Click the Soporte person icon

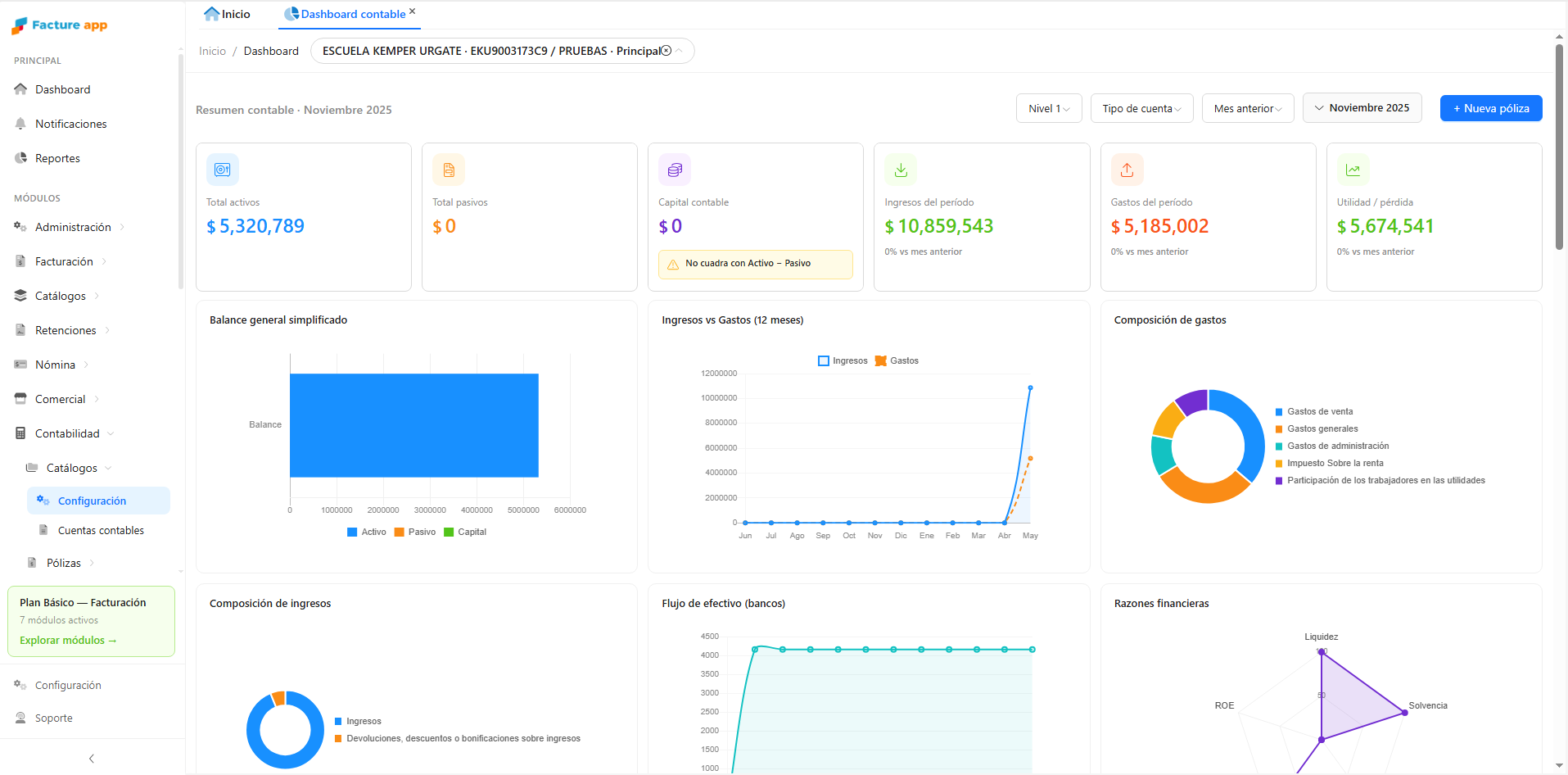coord(20,718)
